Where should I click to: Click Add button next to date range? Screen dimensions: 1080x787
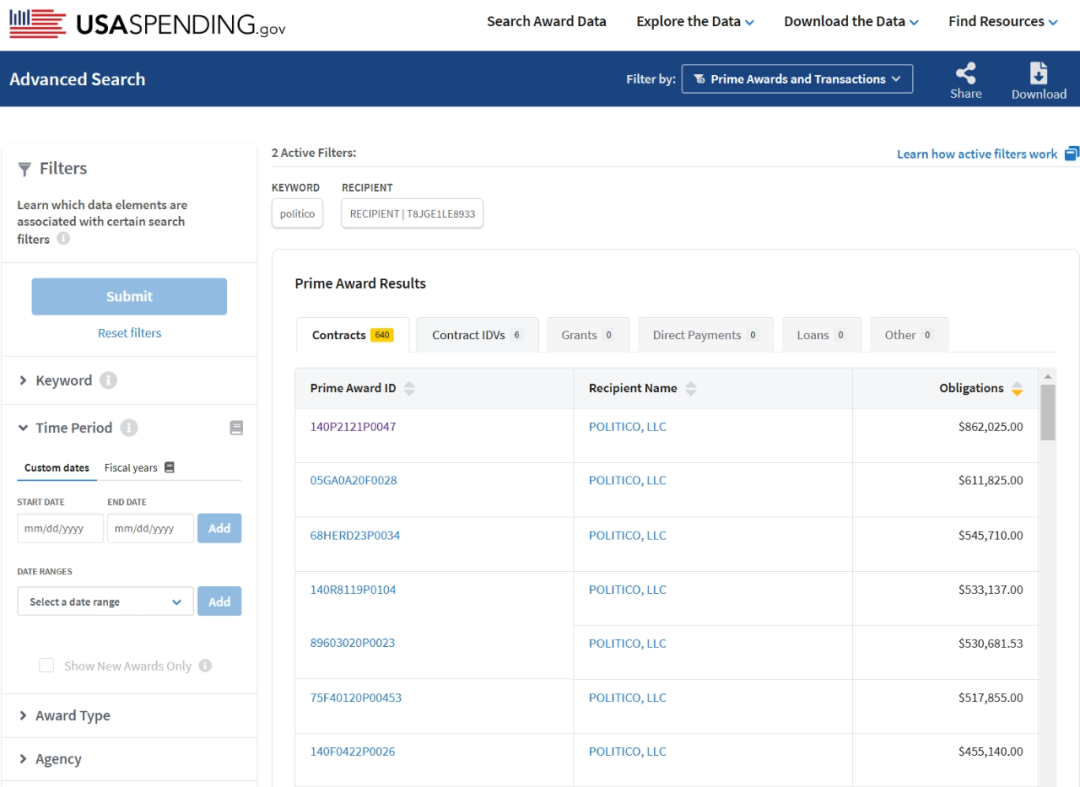(x=219, y=601)
